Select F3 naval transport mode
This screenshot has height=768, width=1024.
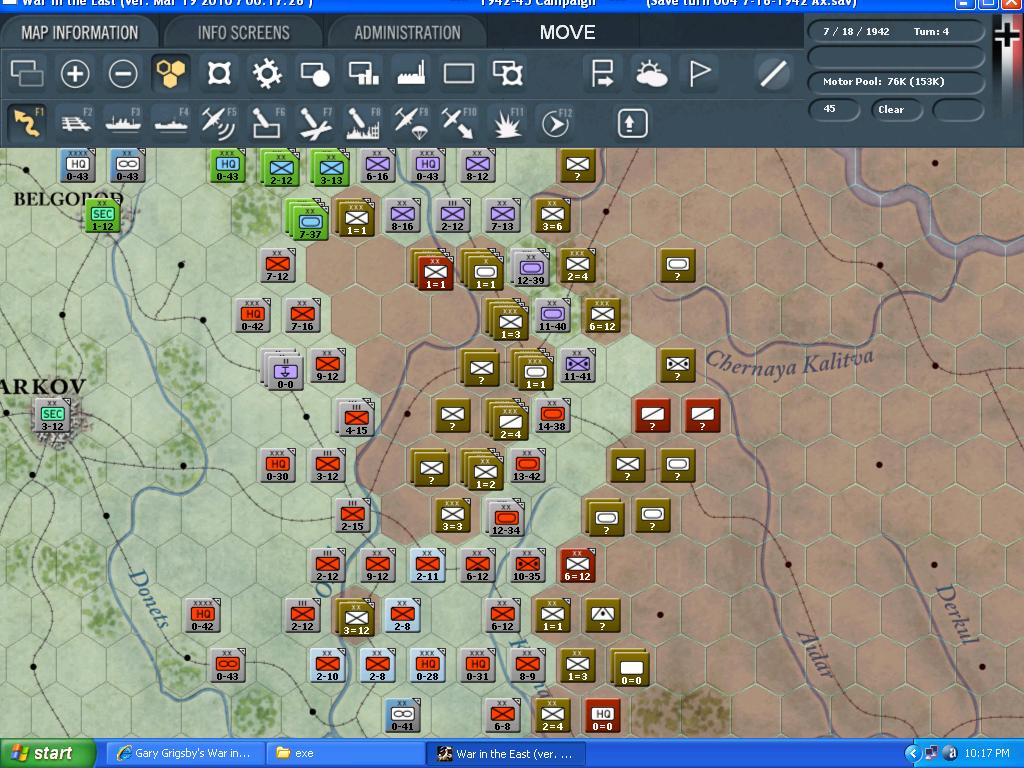(123, 123)
